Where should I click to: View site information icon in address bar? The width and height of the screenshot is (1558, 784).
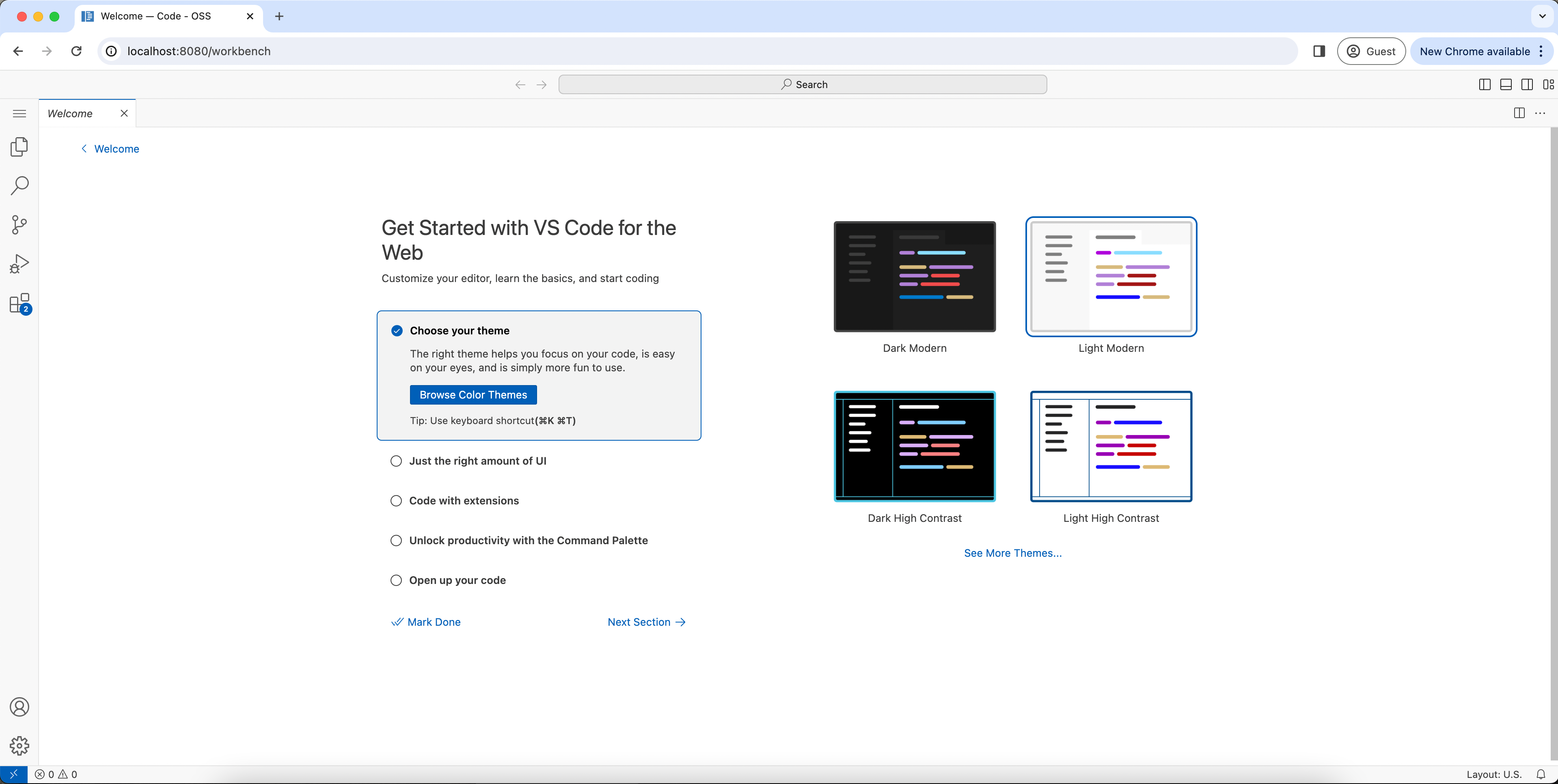tap(111, 52)
